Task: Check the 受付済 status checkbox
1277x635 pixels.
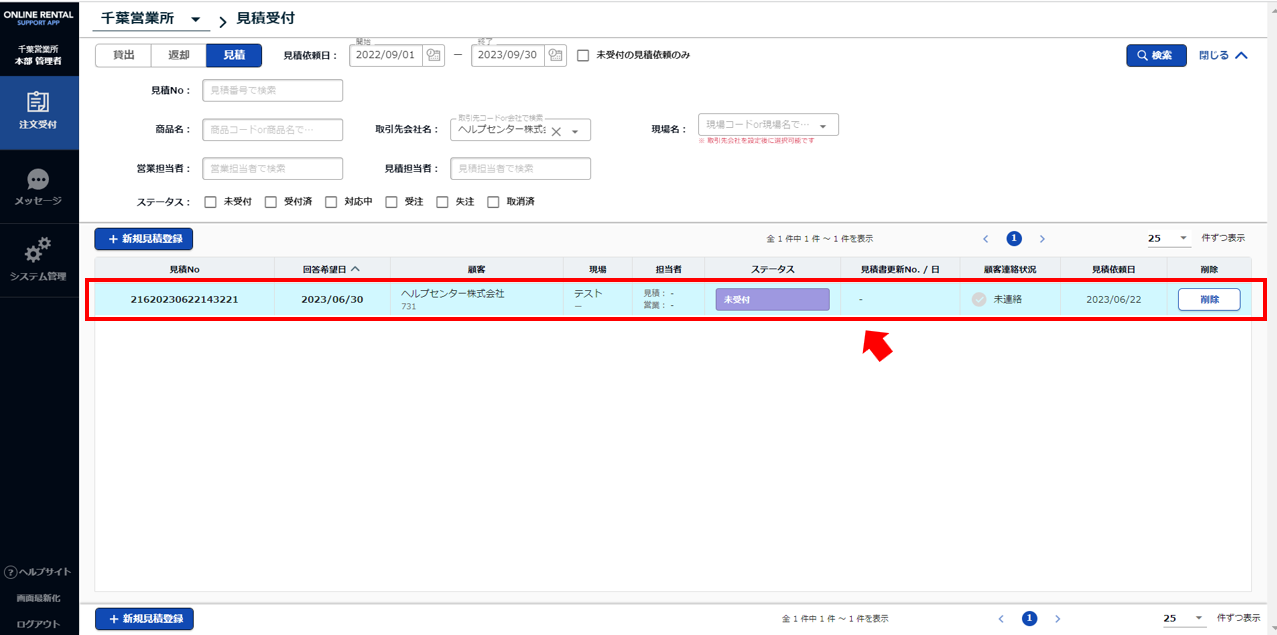Action: tap(271, 202)
